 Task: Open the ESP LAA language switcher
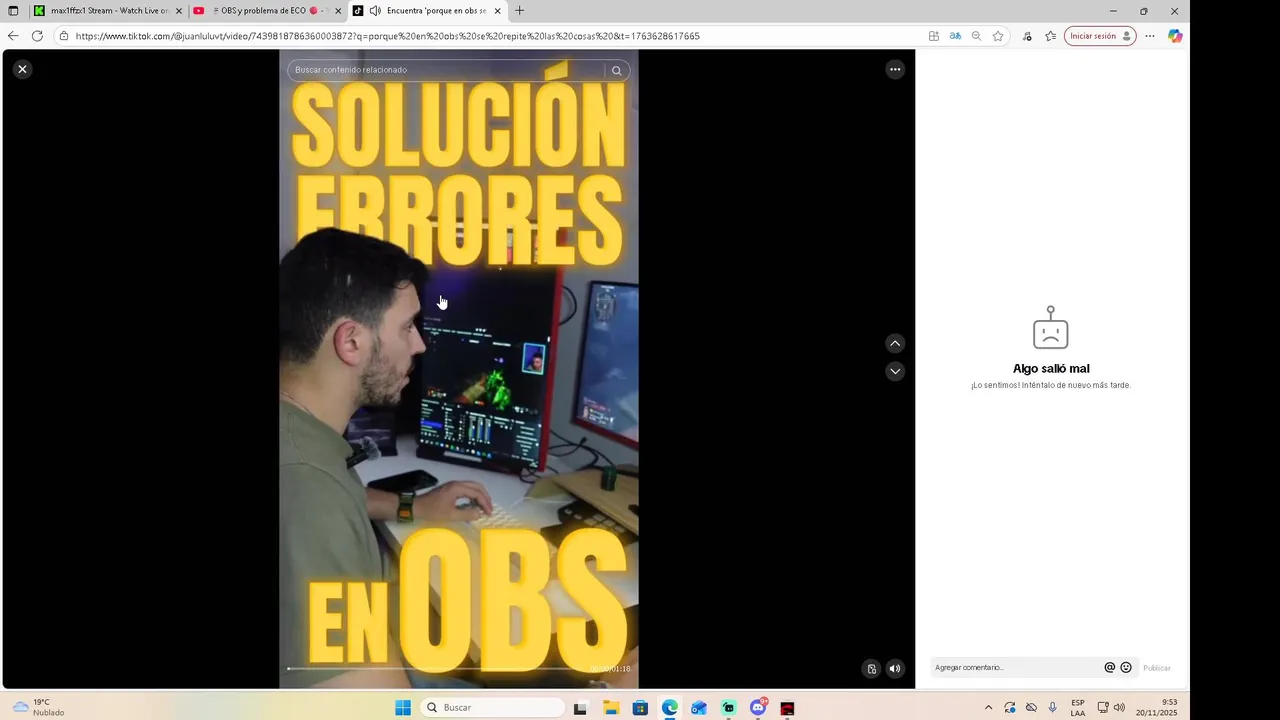1077,708
